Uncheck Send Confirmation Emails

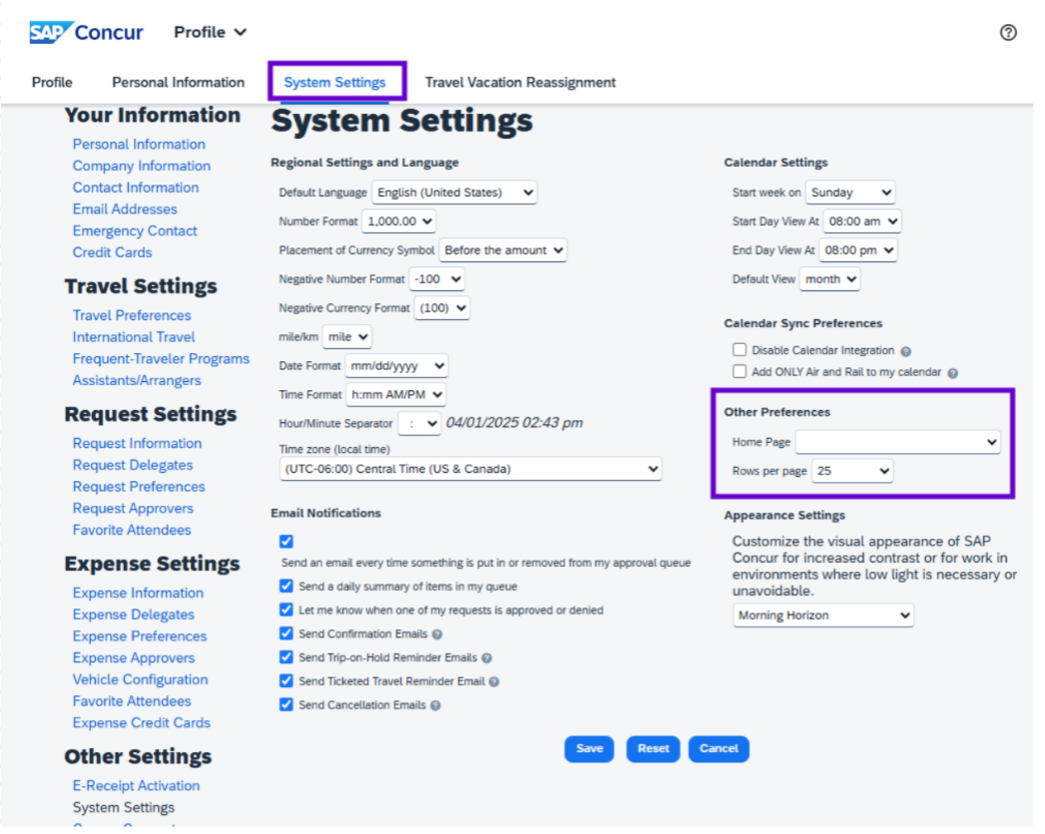(x=287, y=633)
